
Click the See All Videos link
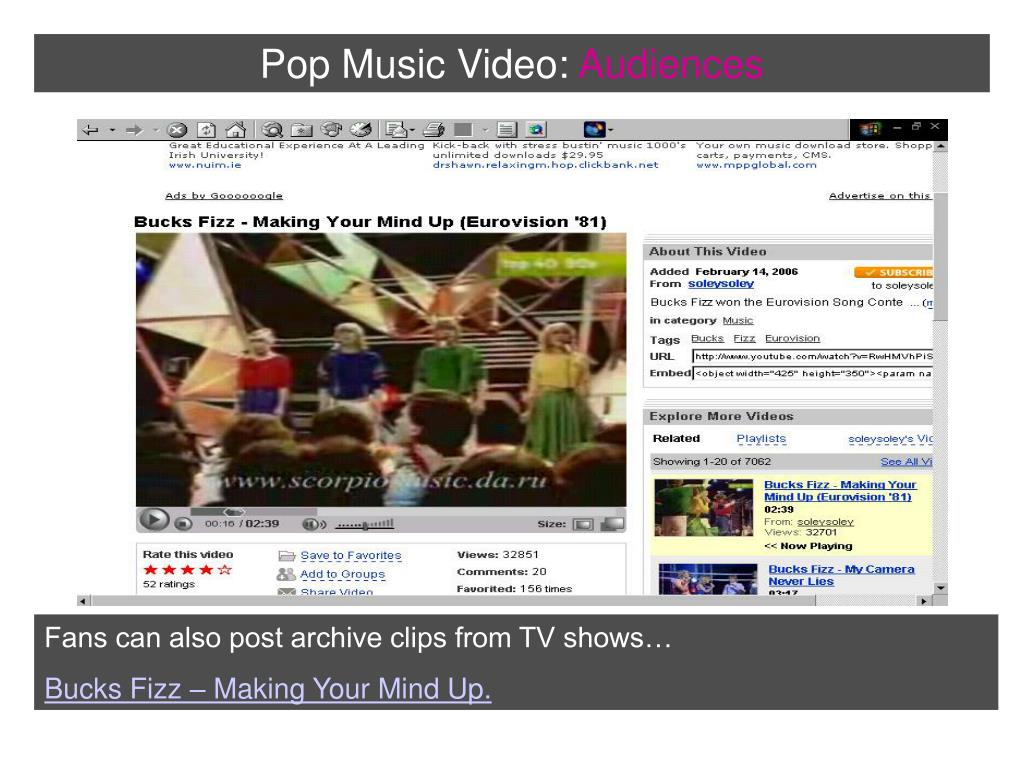pos(906,462)
